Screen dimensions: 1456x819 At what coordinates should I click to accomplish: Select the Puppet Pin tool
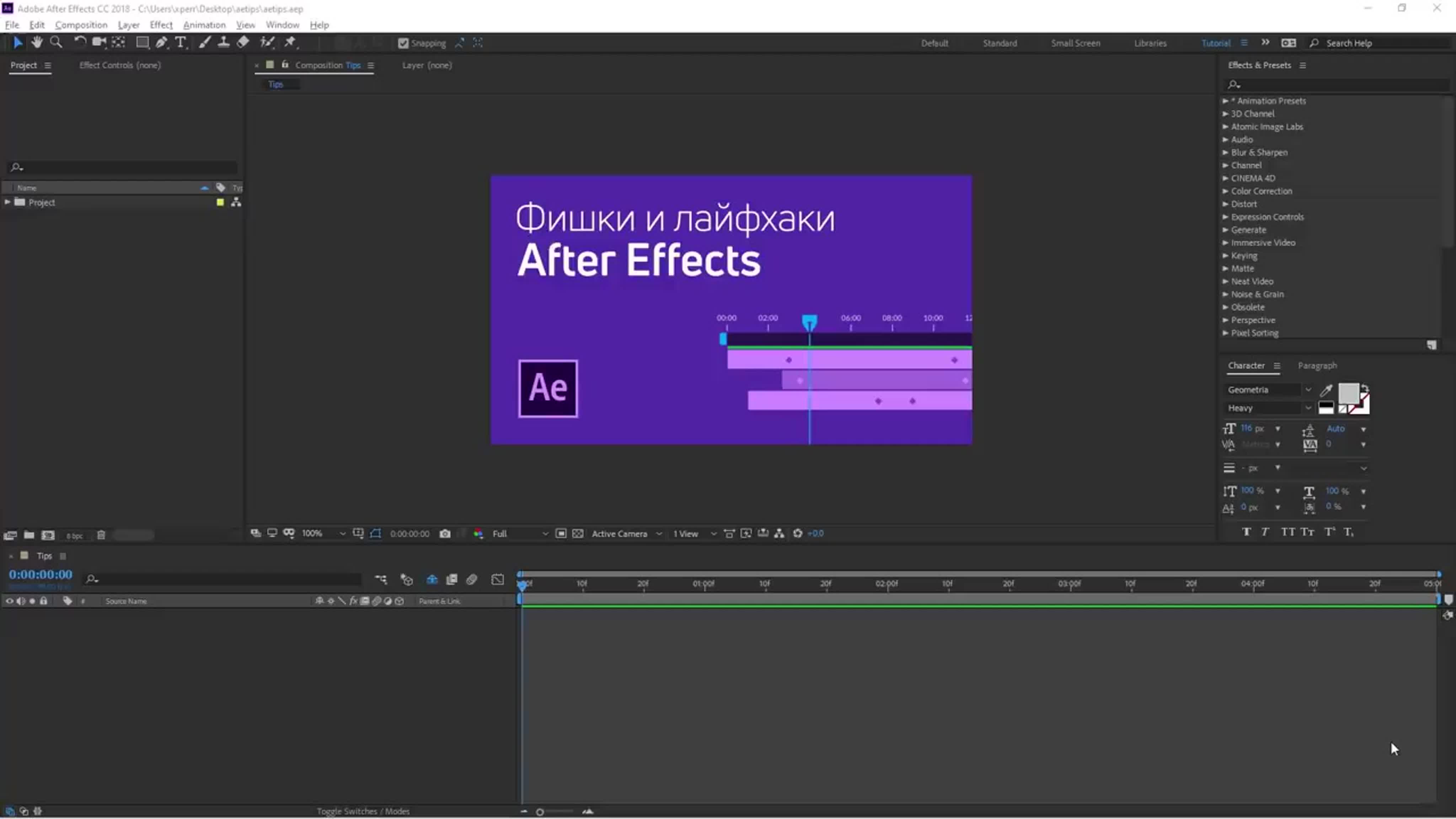tap(290, 42)
